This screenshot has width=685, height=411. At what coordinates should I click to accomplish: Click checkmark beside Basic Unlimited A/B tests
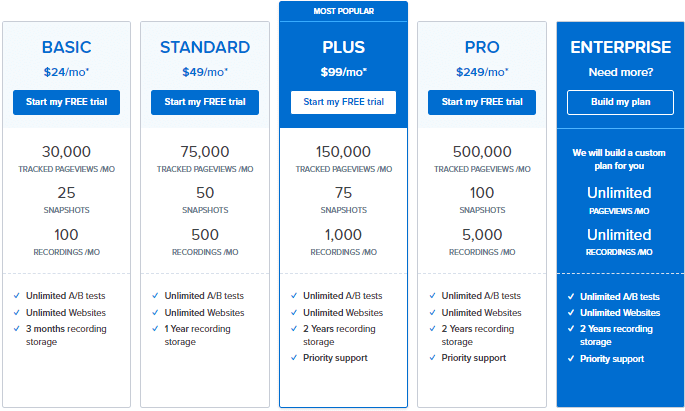pyautogui.click(x=17, y=296)
